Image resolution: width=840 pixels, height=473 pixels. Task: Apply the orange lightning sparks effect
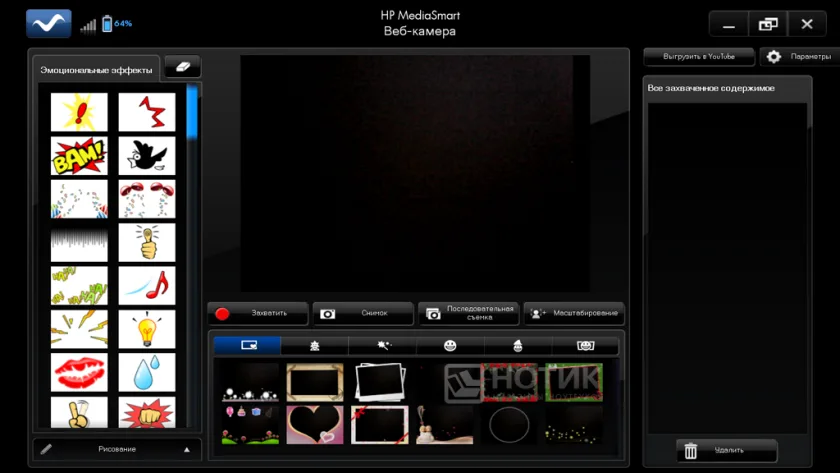(79, 329)
